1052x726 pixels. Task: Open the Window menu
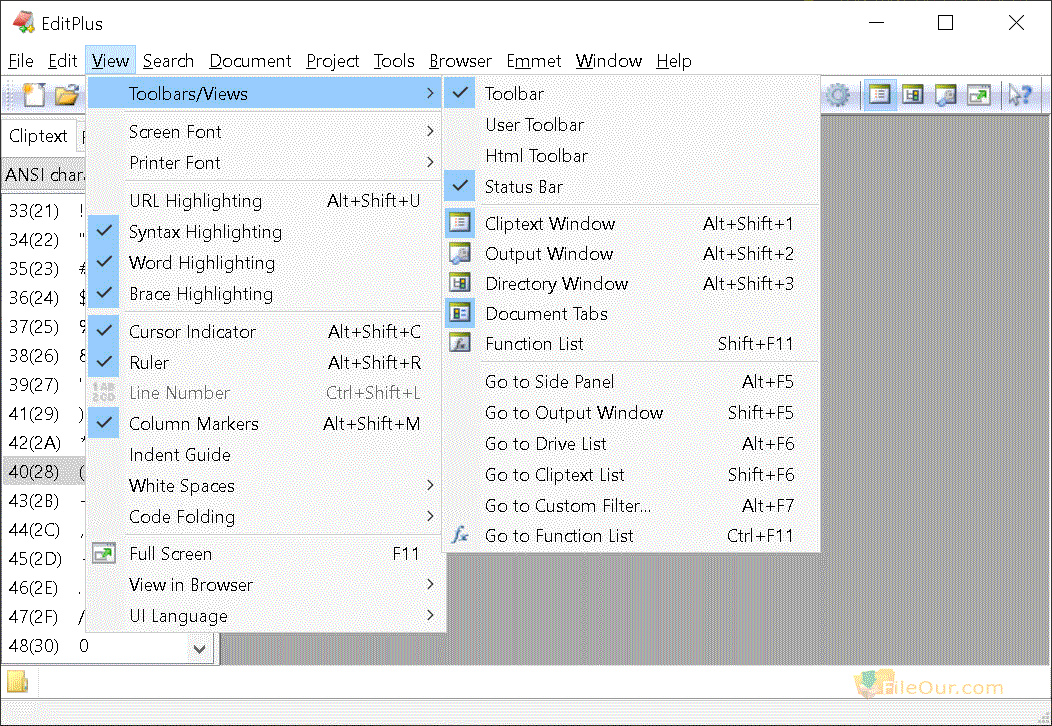coord(609,61)
